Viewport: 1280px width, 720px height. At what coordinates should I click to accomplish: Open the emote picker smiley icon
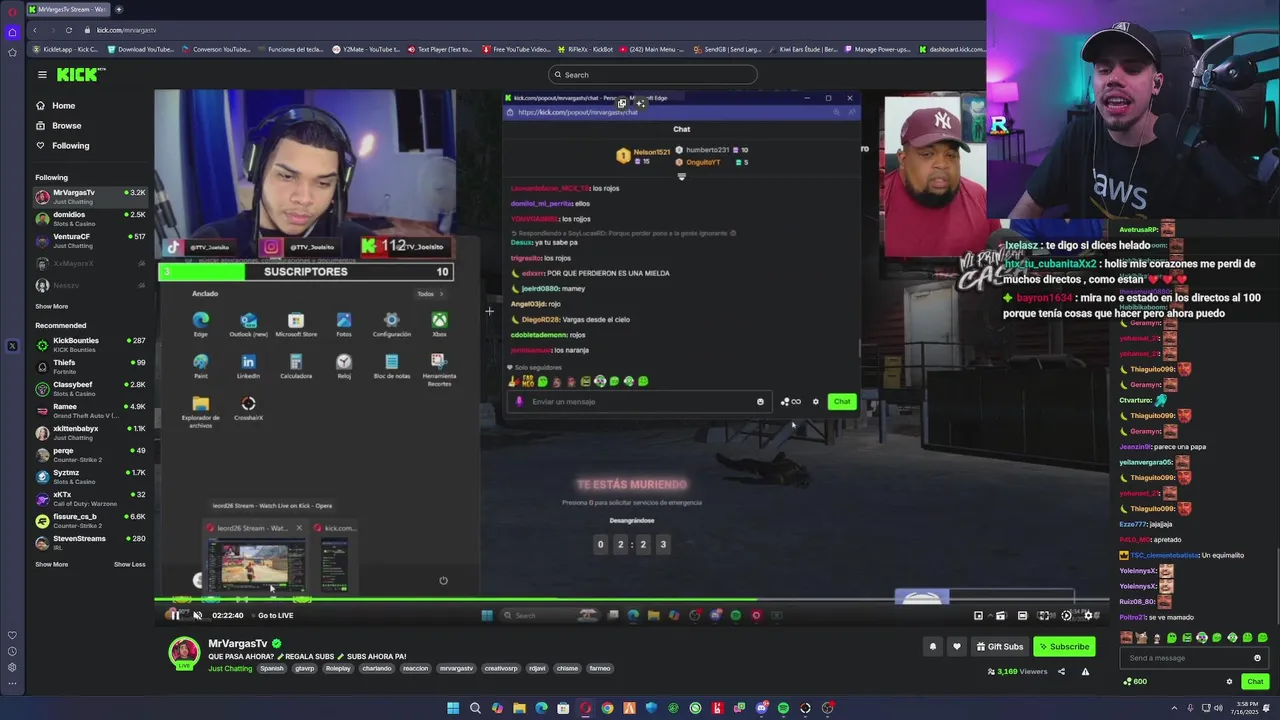coord(1257,658)
